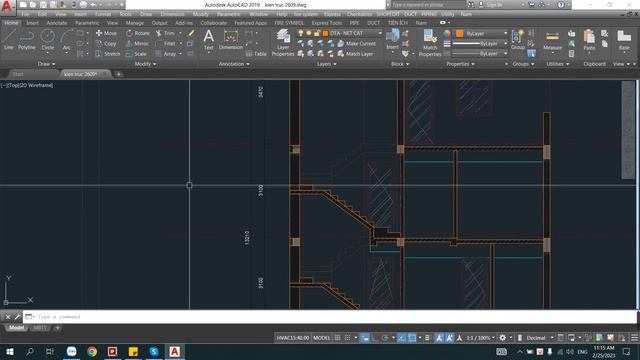Click Match Layer tool

click(355, 53)
